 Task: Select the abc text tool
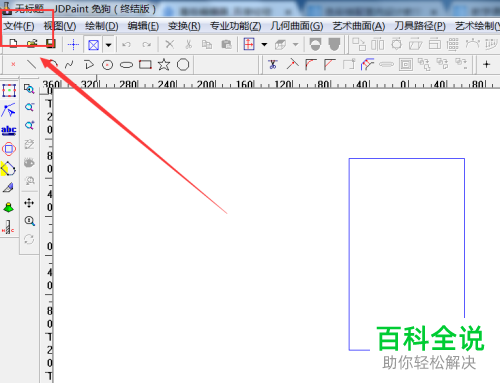pos(9,130)
